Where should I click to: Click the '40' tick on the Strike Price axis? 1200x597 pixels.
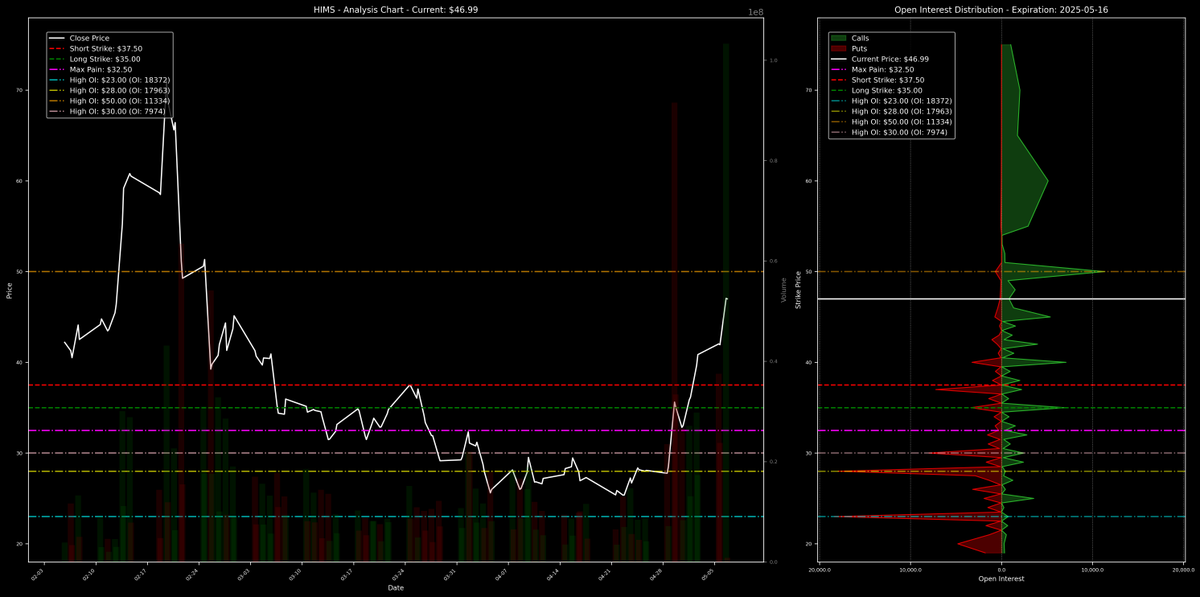click(809, 362)
